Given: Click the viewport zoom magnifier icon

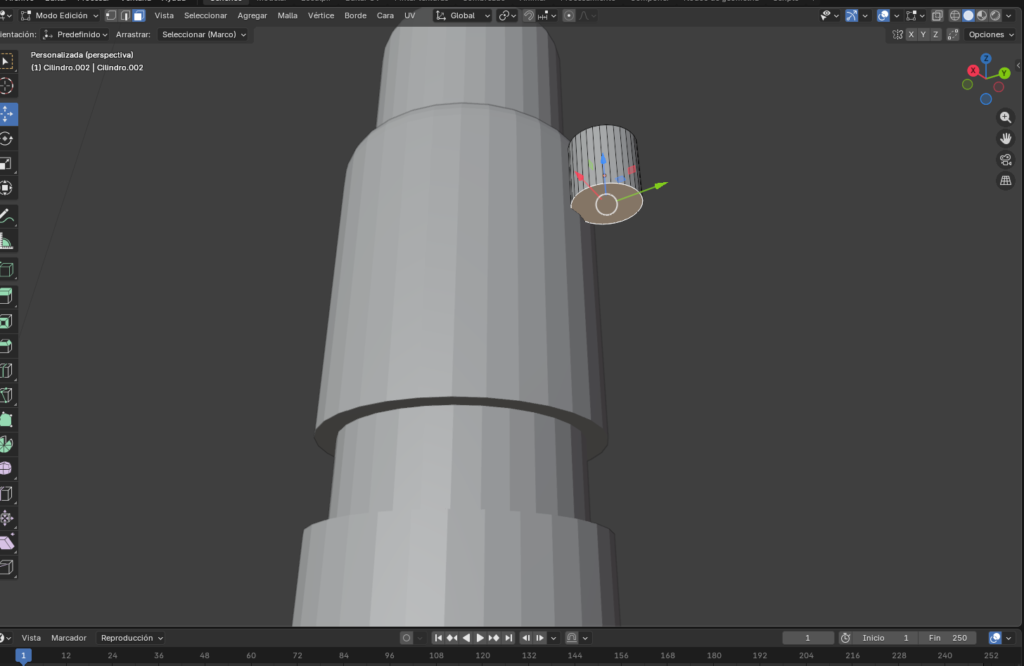Looking at the screenshot, I should 1006,118.
